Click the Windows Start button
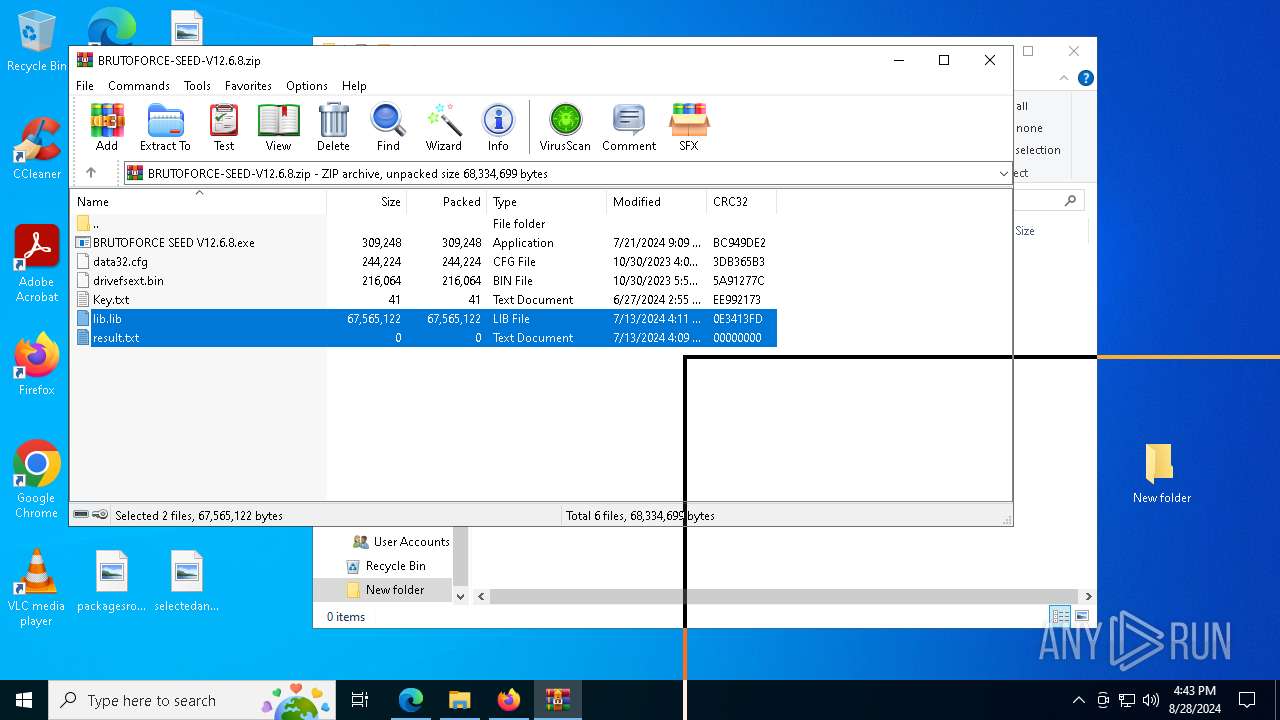Viewport: 1280px width, 720px height. click(24, 700)
